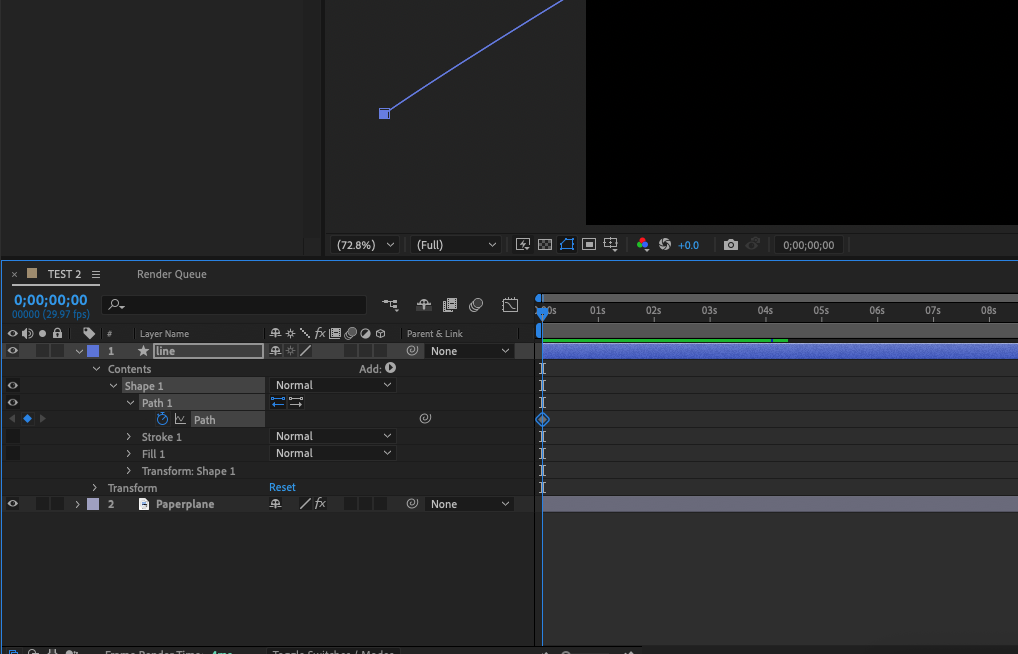
Task: Toggle the Path stopwatch for keyframing
Action: 162,419
